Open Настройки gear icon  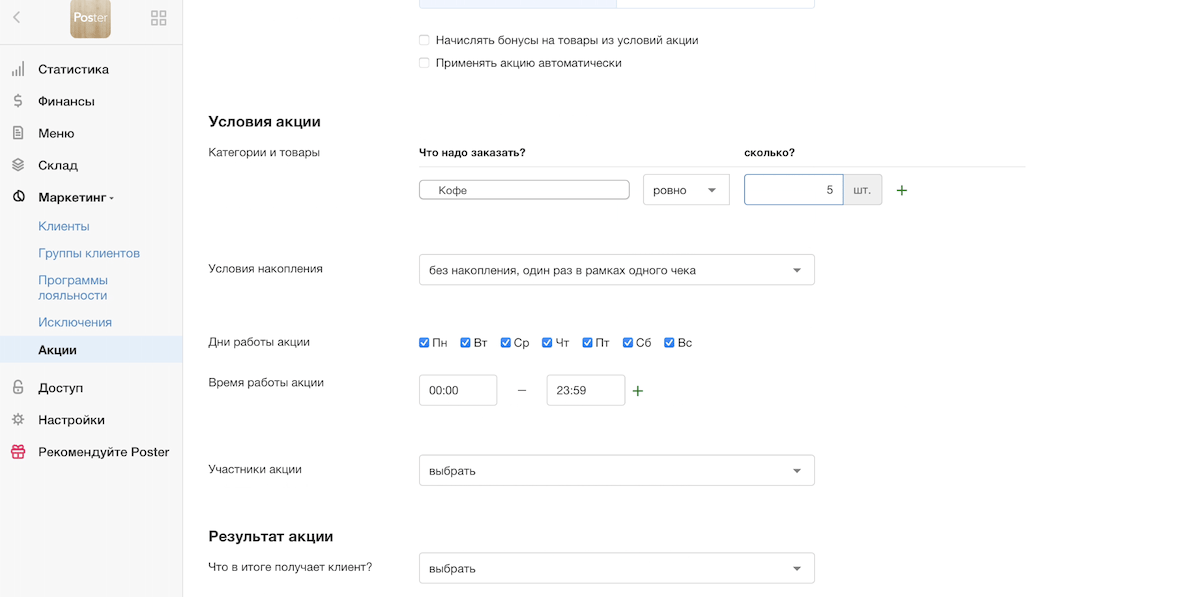18,420
